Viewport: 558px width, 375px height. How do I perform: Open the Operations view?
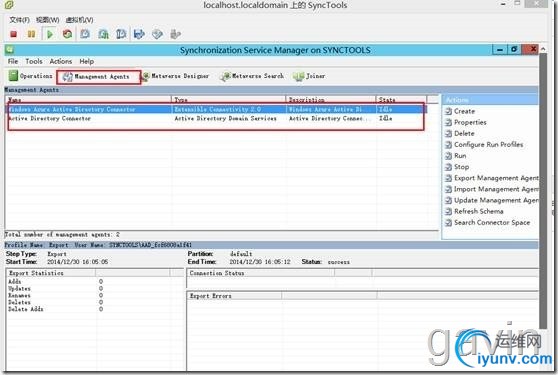tap(31, 76)
